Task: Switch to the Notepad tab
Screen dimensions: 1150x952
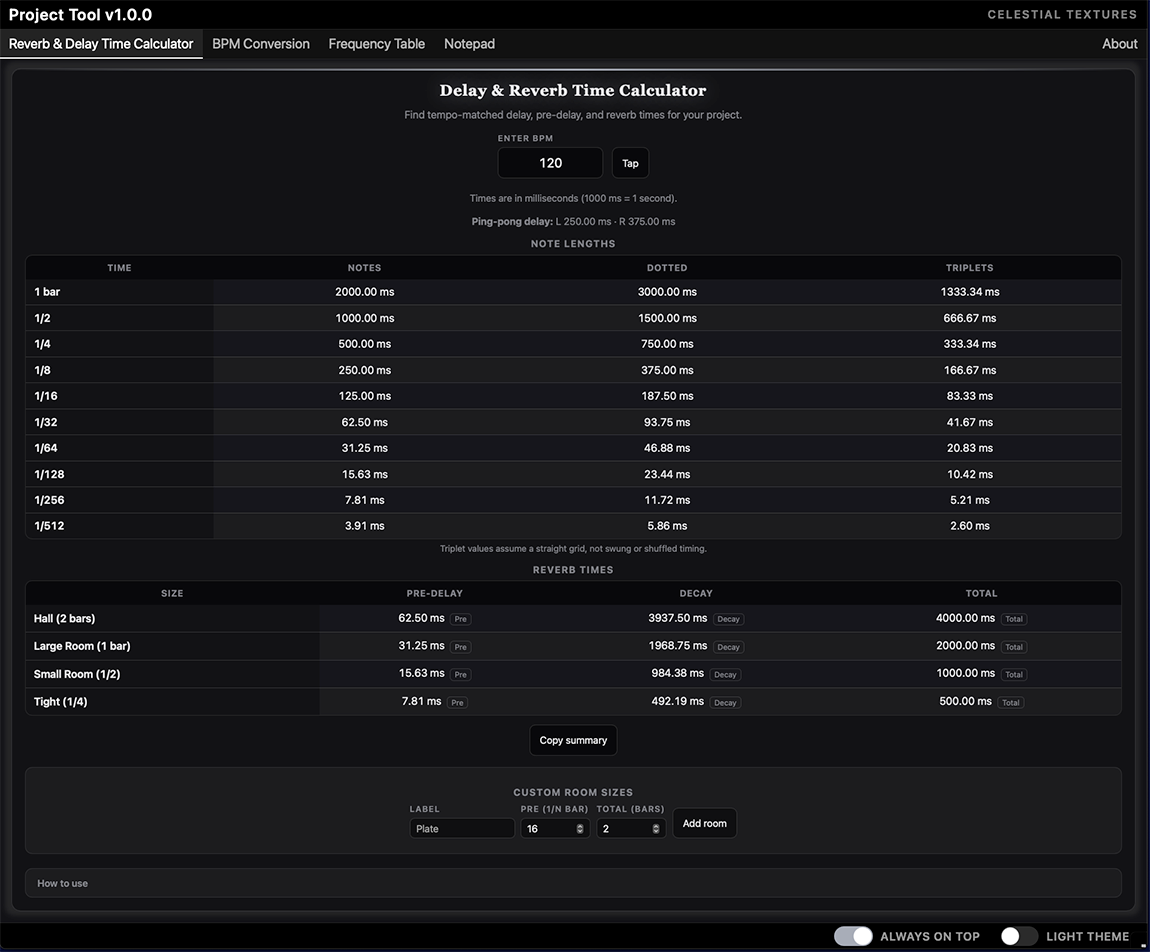Action: point(469,44)
